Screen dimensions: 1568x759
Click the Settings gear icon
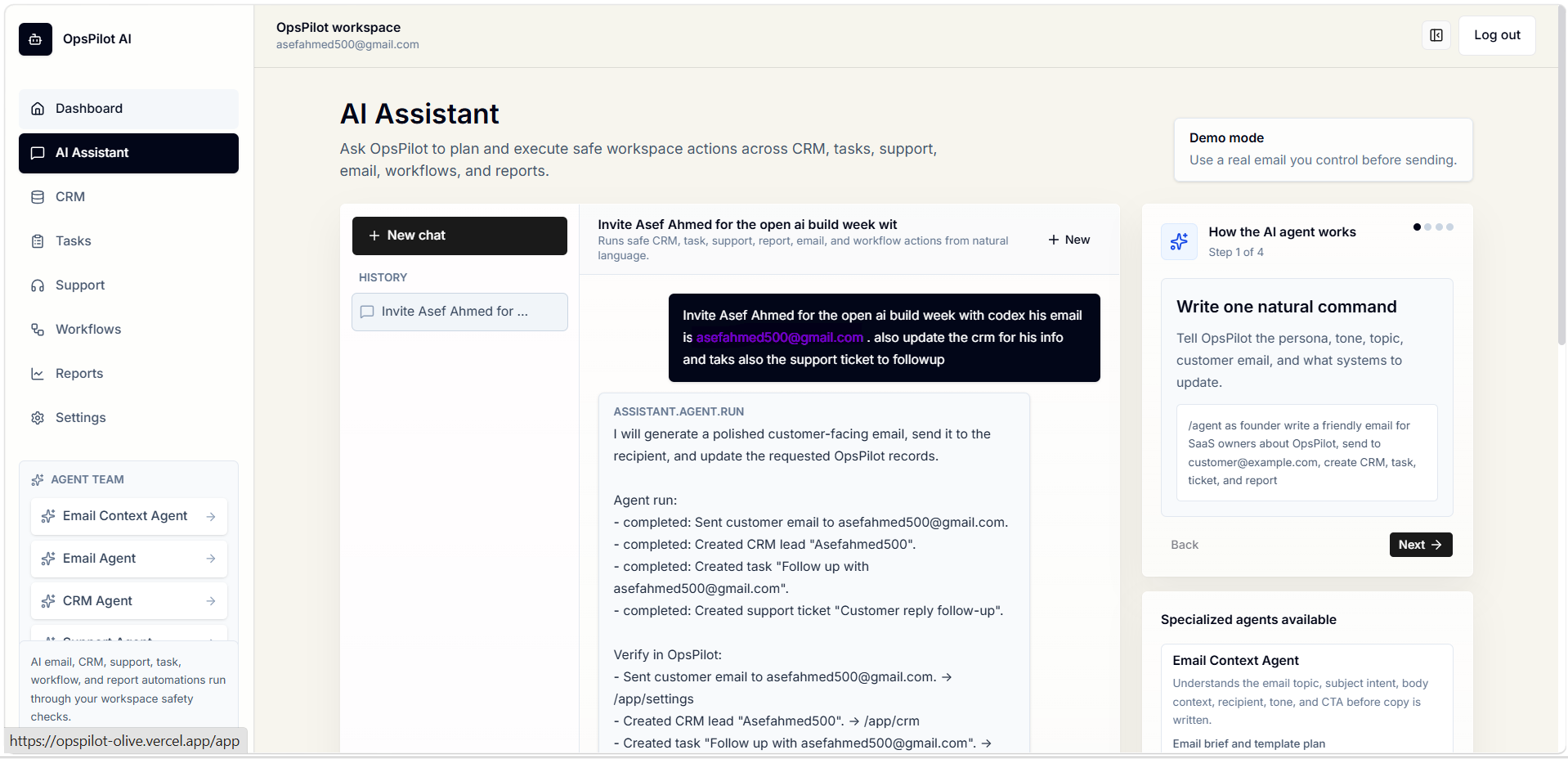click(x=38, y=418)
